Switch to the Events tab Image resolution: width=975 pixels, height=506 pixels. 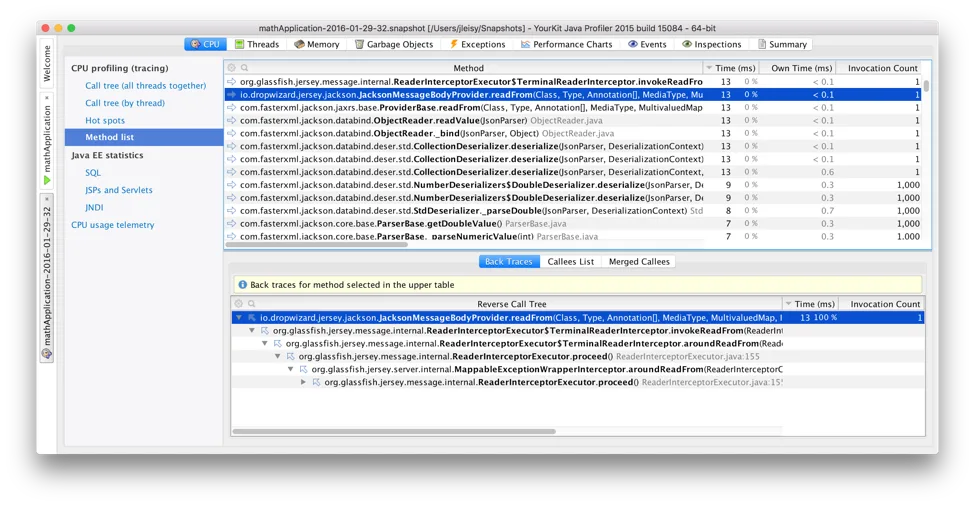(x=647, y=44)
